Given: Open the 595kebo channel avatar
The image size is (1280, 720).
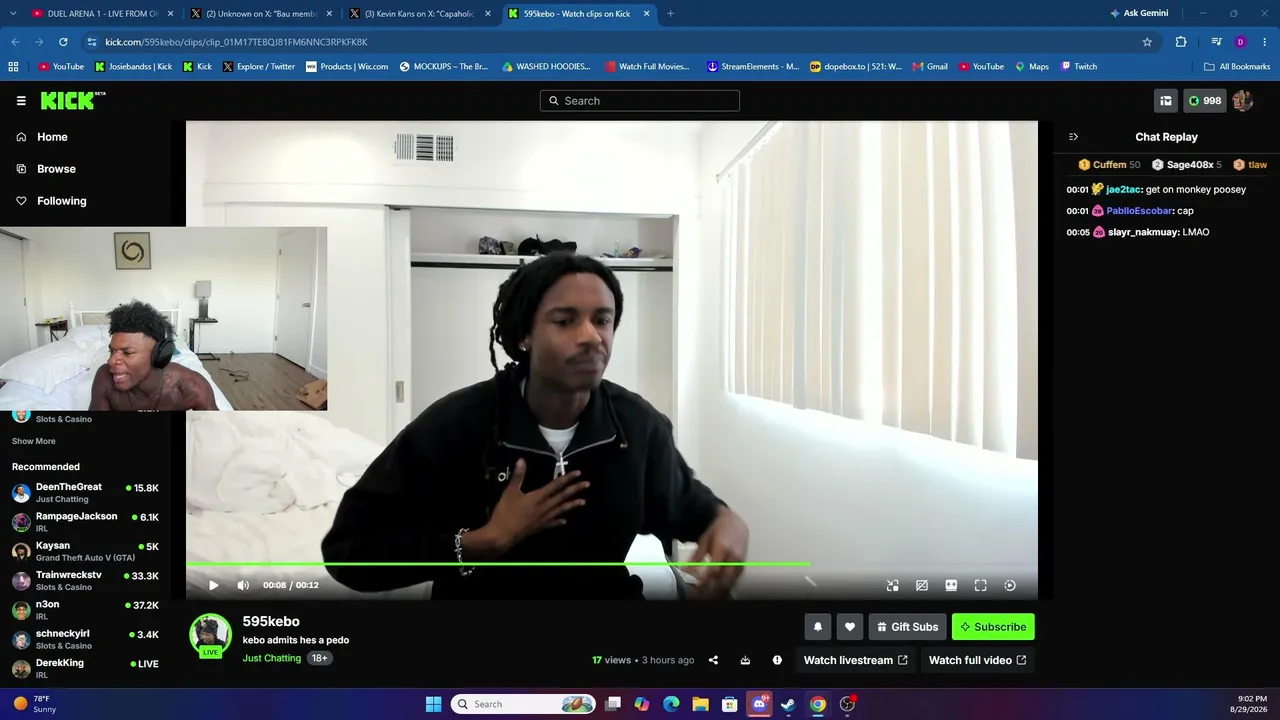Looking at the screenshot, I should pos(210,635).
